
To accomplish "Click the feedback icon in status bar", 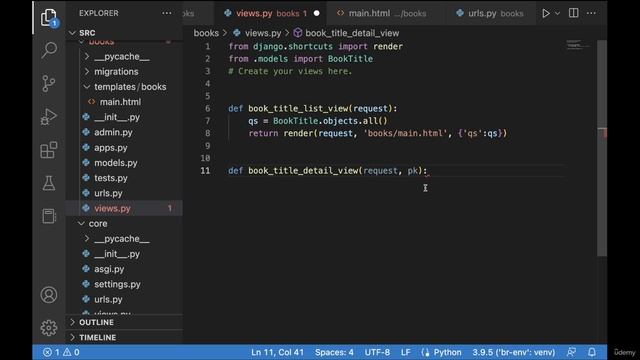I will [x=571, y=352].
